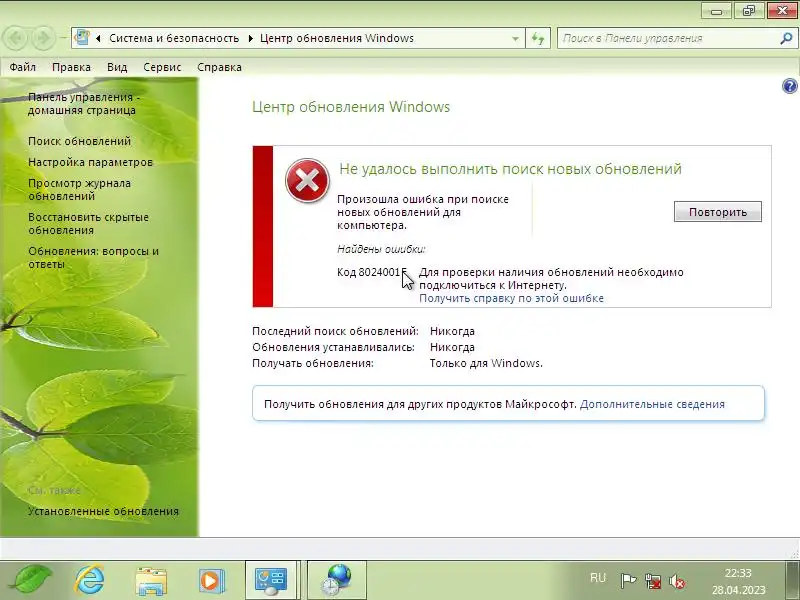
Task: Minimize the Windows Update window
Action: [716, 11]
